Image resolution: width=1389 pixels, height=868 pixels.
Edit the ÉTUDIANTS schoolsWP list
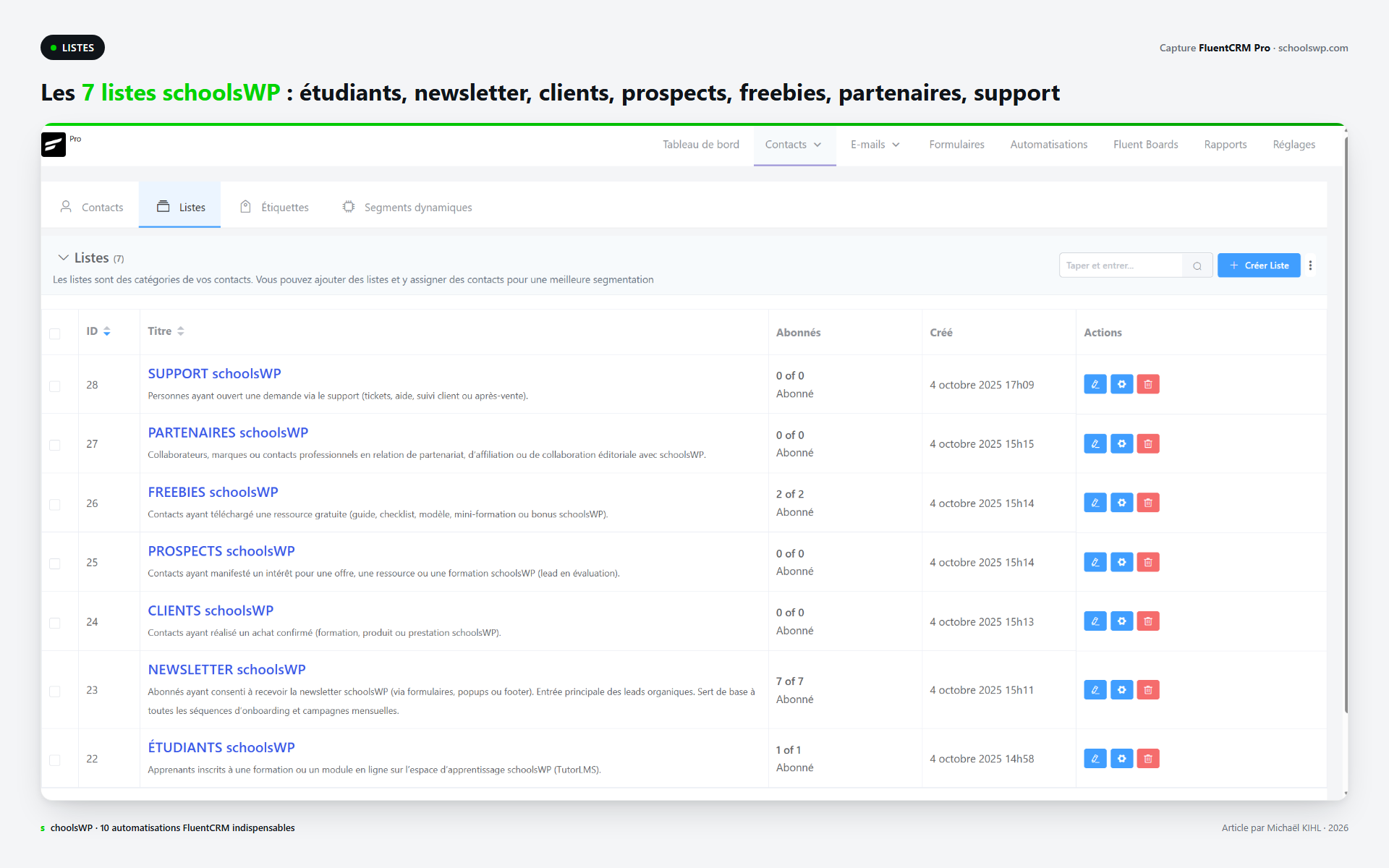[x=1095, y=759]
